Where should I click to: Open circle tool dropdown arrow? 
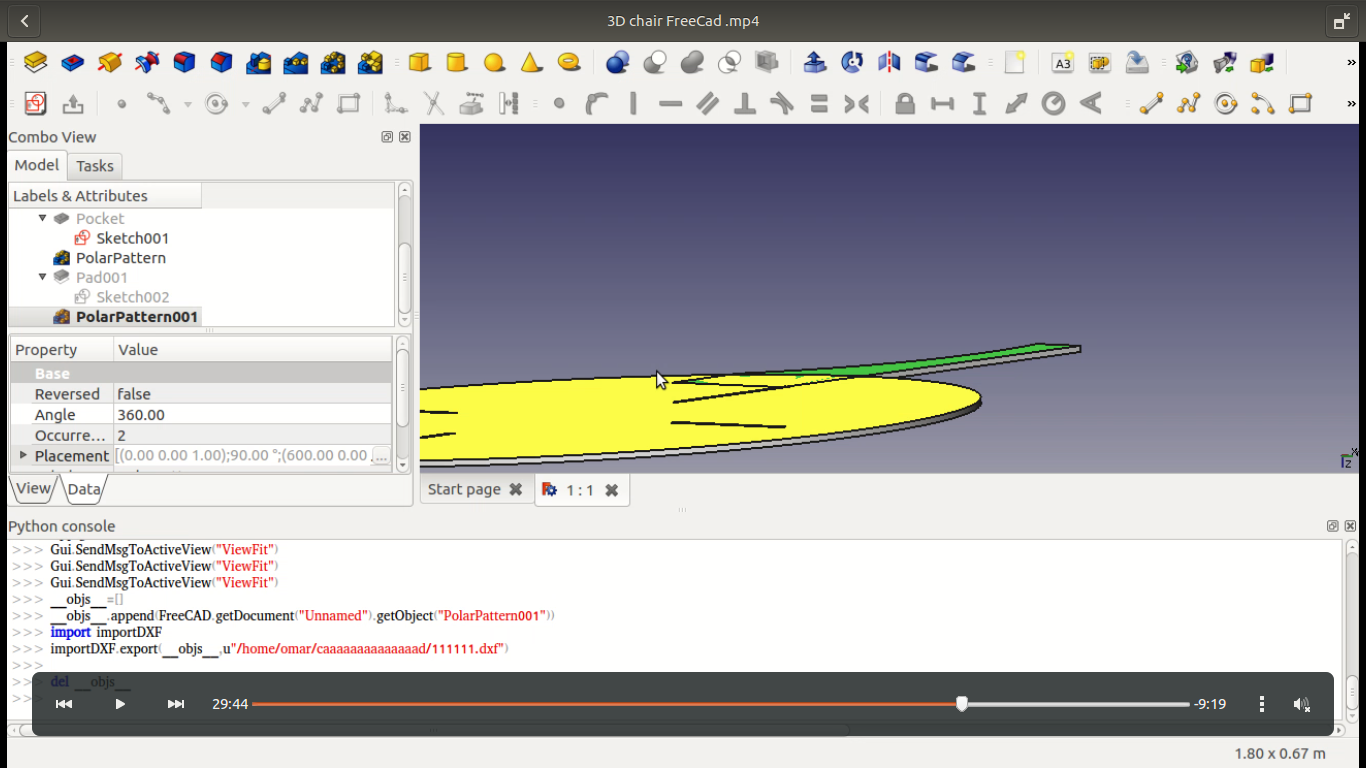coord(245,104)
